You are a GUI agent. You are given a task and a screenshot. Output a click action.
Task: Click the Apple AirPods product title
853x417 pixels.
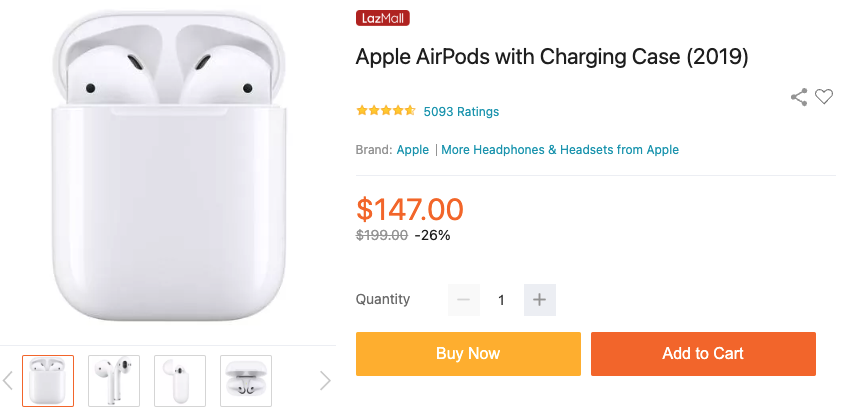click(552, 57)
